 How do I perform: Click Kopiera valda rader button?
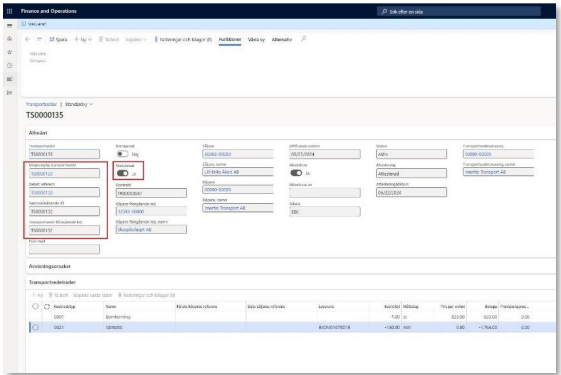click(x=93, y=295)
